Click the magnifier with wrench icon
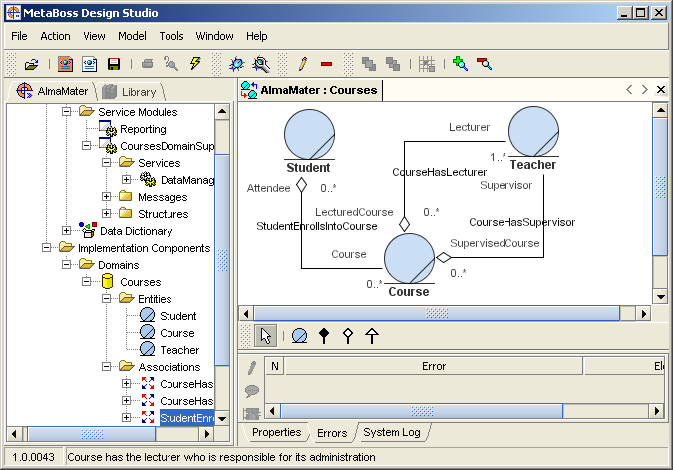This screenshot has height=470, width=673. [261, 64]
